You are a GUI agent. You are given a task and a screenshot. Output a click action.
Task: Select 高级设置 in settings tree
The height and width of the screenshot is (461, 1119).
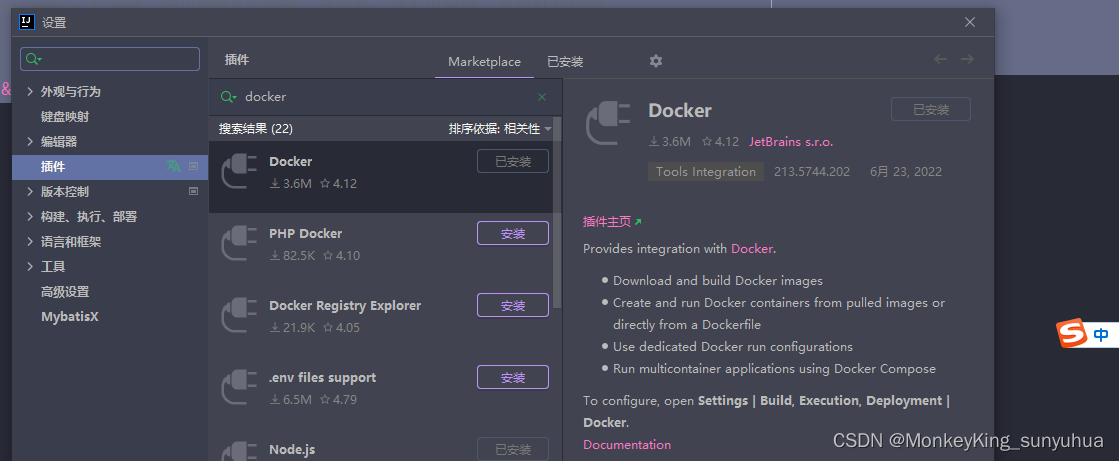tap(65, 291)
